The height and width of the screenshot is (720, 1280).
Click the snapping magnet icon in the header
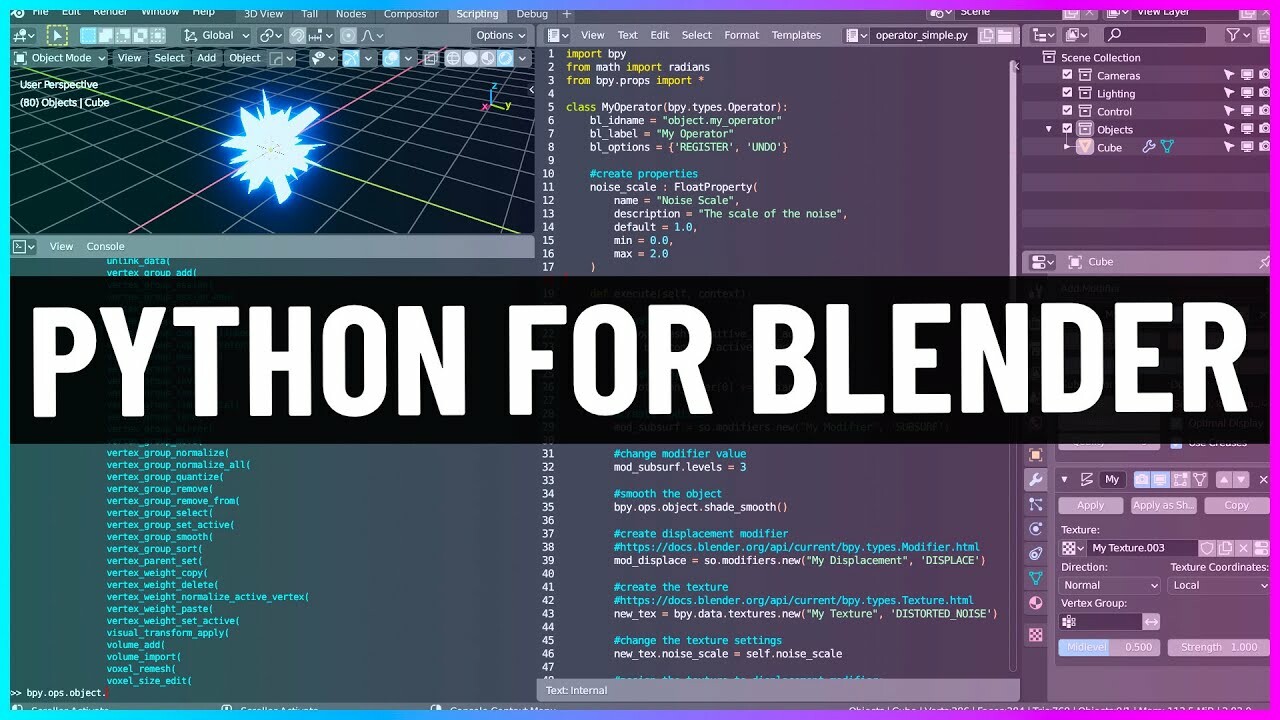pyautogui.click(x=298, y=36)
